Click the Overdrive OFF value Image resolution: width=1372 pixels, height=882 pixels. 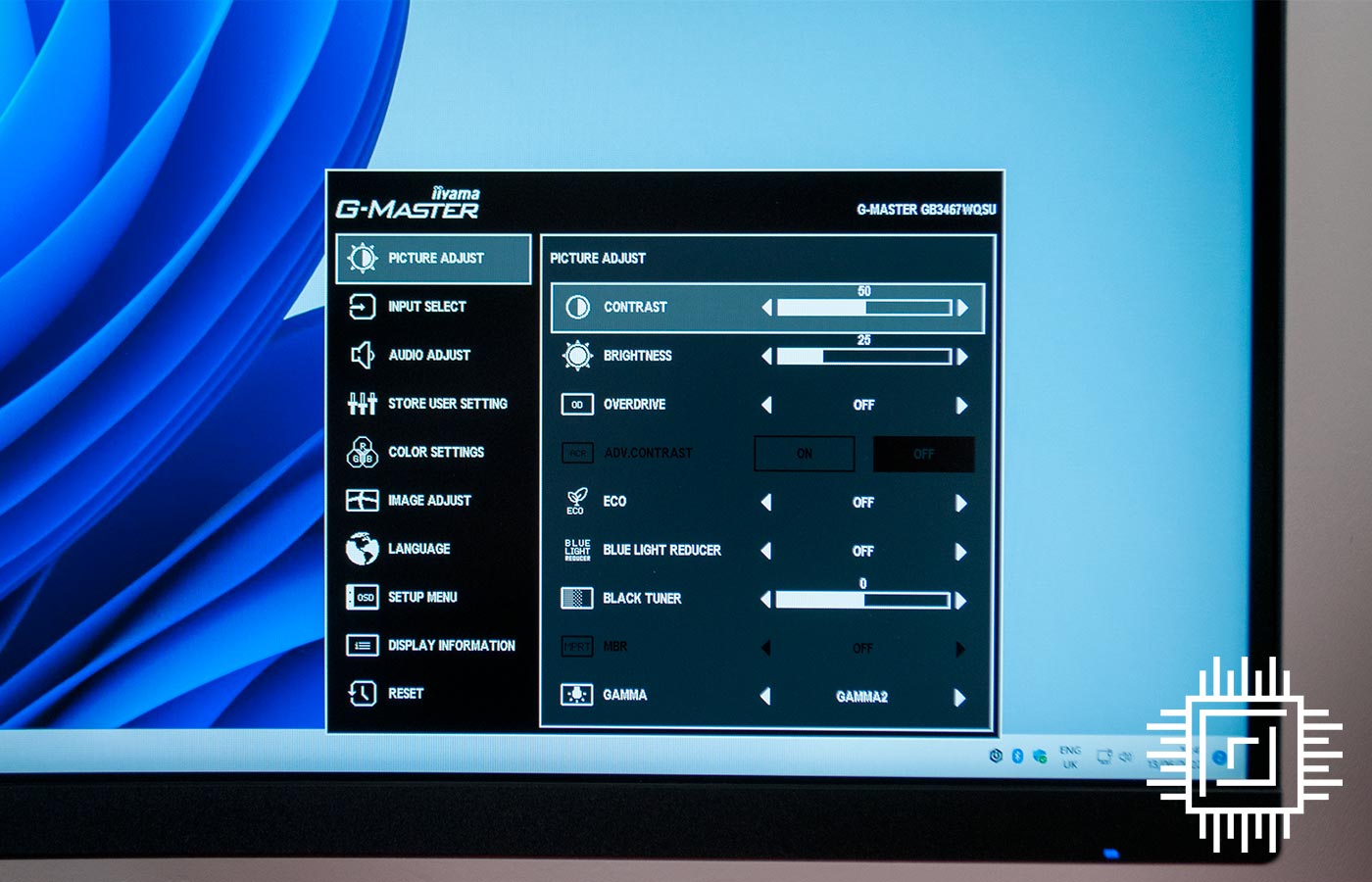tap(863, 405)
